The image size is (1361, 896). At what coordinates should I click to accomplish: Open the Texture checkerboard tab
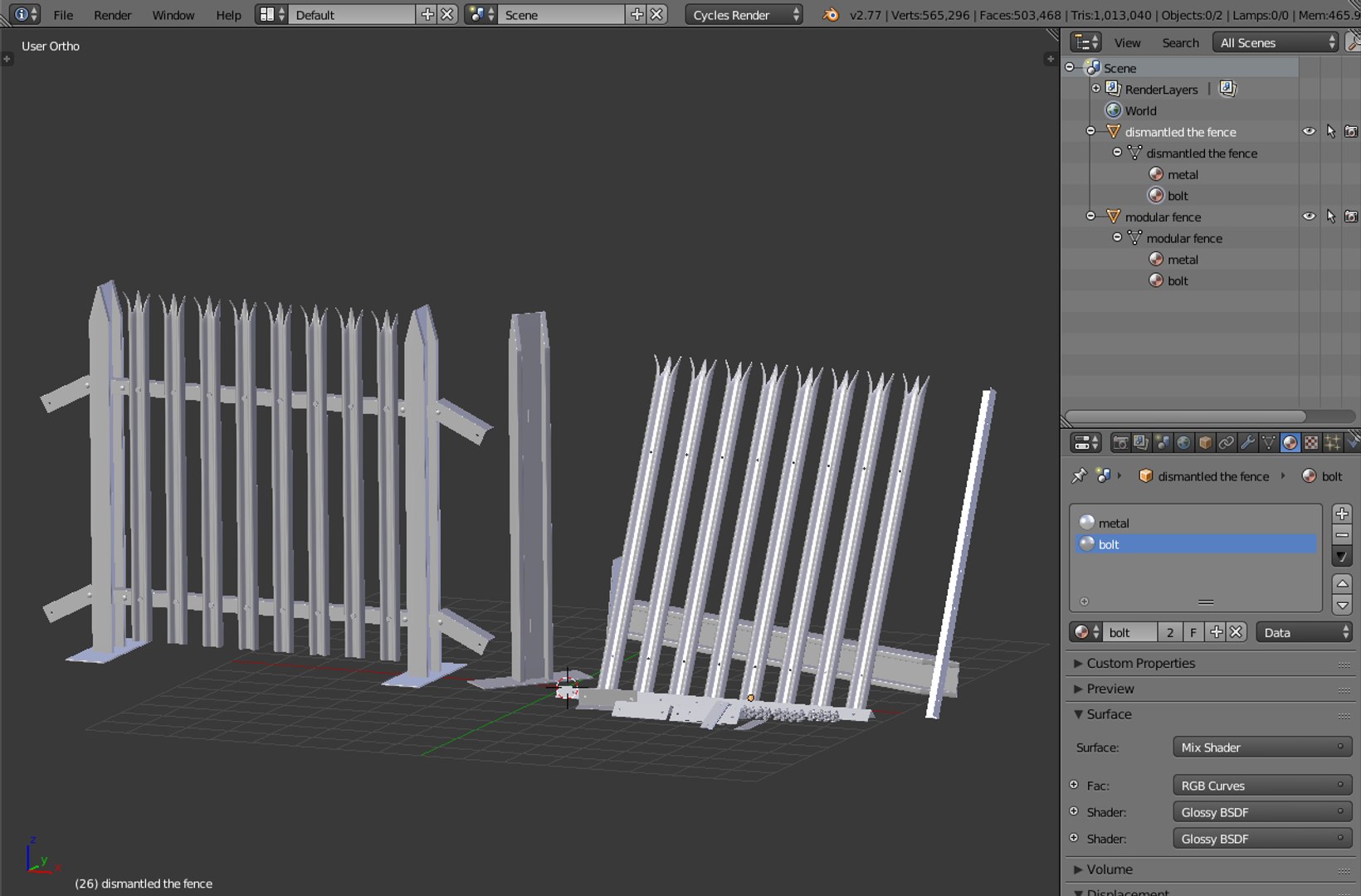[x=1311, y=443]
